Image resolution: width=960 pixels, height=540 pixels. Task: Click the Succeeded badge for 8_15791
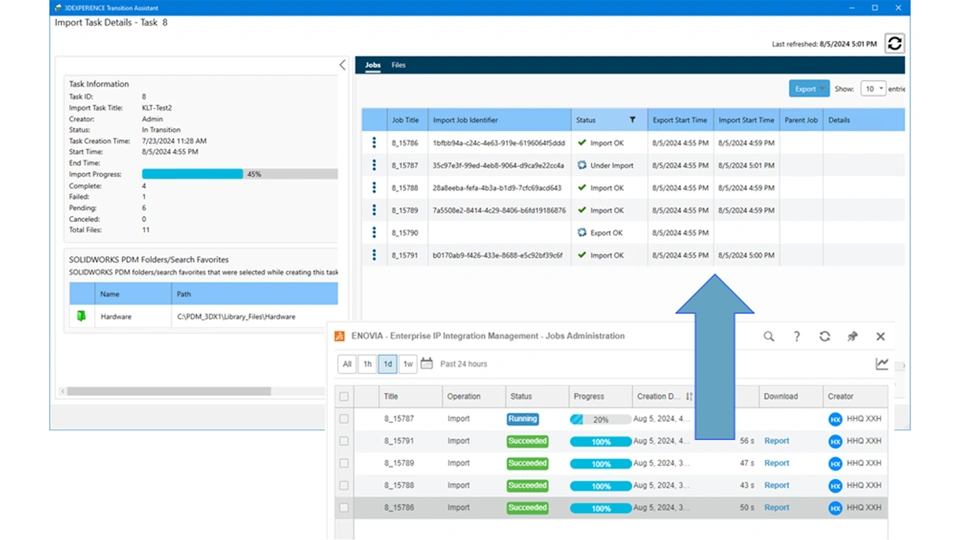[527, 441]
